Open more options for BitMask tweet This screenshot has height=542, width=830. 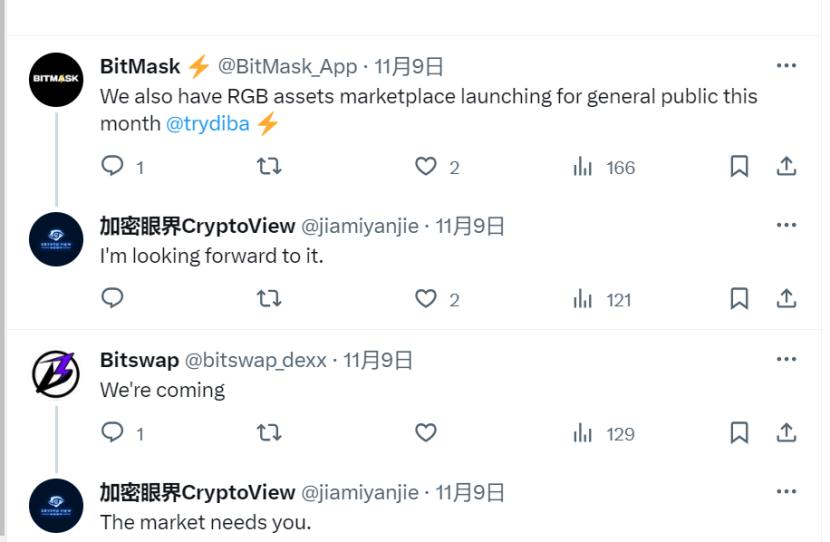click(786, 66)
